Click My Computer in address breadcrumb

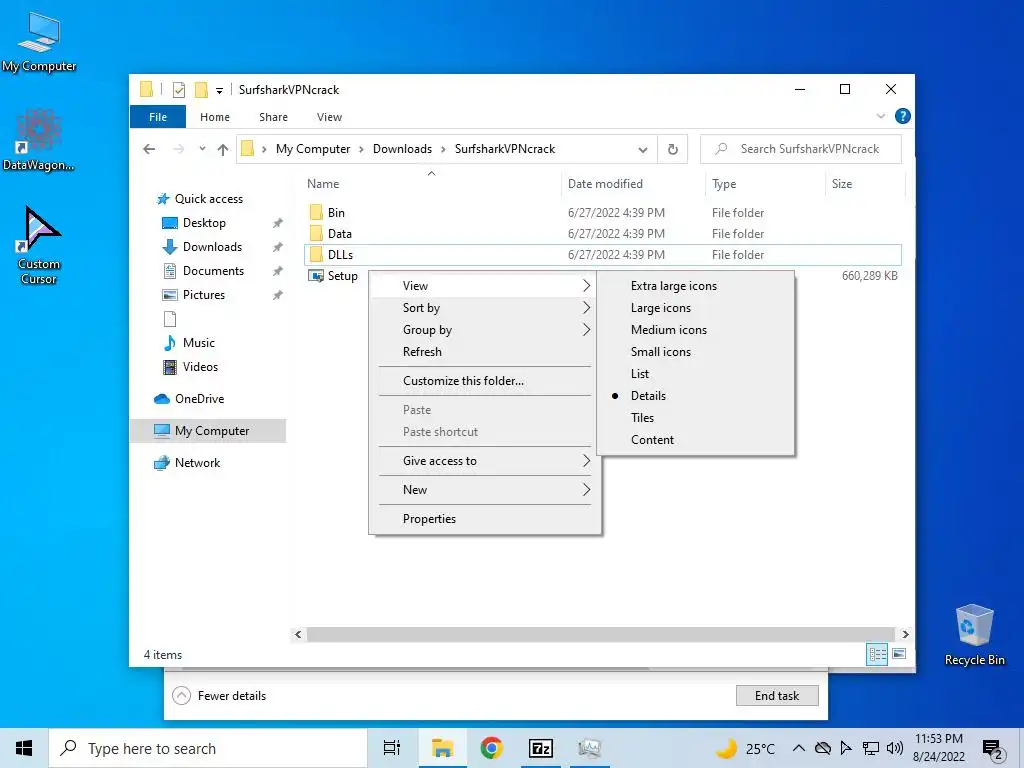click(x=313, y=149)
